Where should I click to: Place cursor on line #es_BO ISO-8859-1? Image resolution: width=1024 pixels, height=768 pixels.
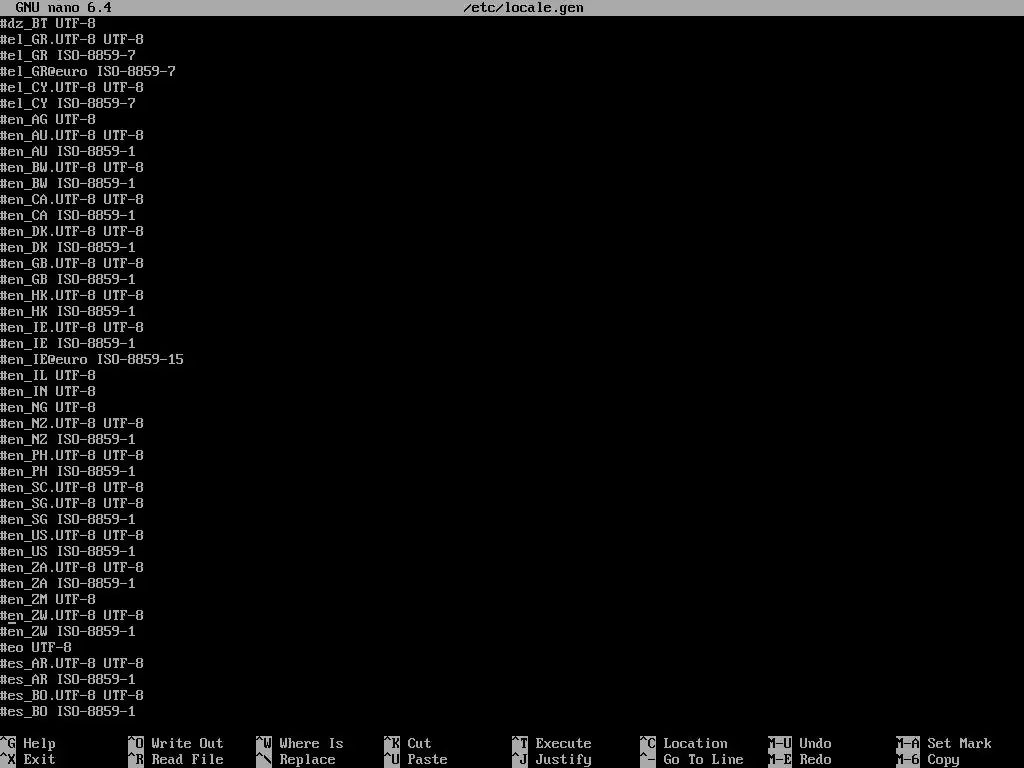(x=68, y=711)
